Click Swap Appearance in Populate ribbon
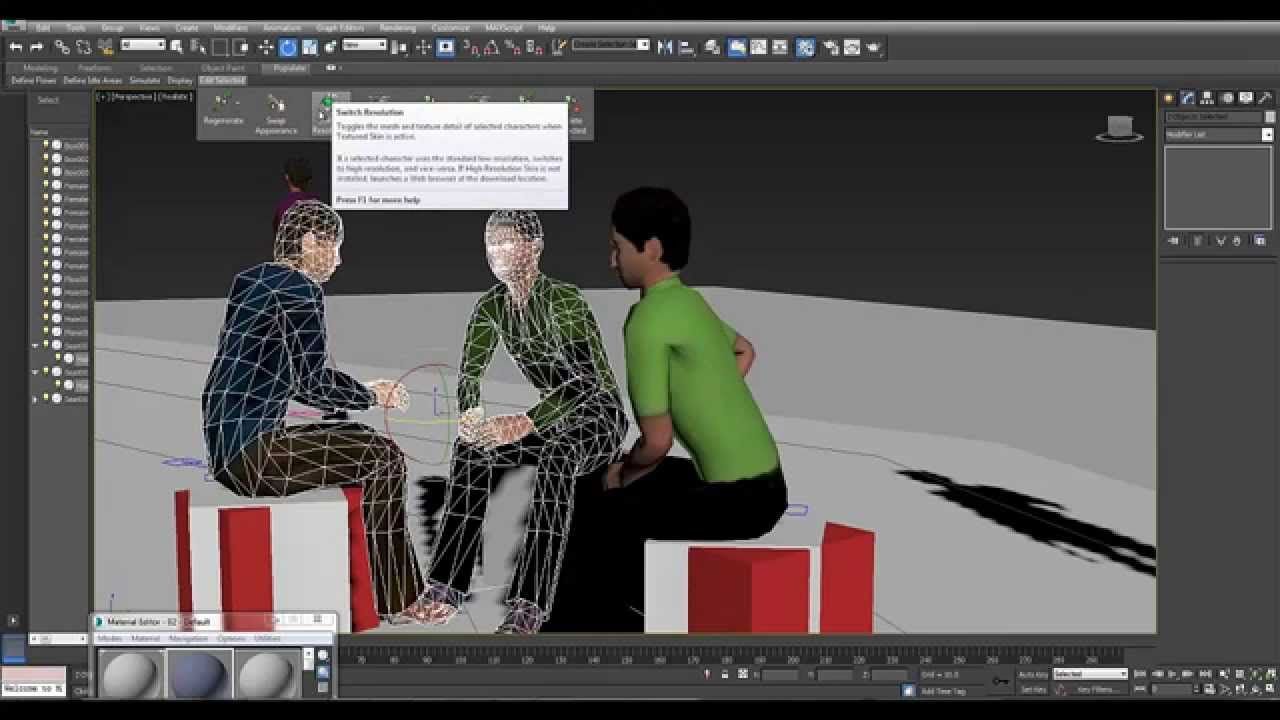The height and width of the screenshot is (720, 1280). tap(276, 115)
